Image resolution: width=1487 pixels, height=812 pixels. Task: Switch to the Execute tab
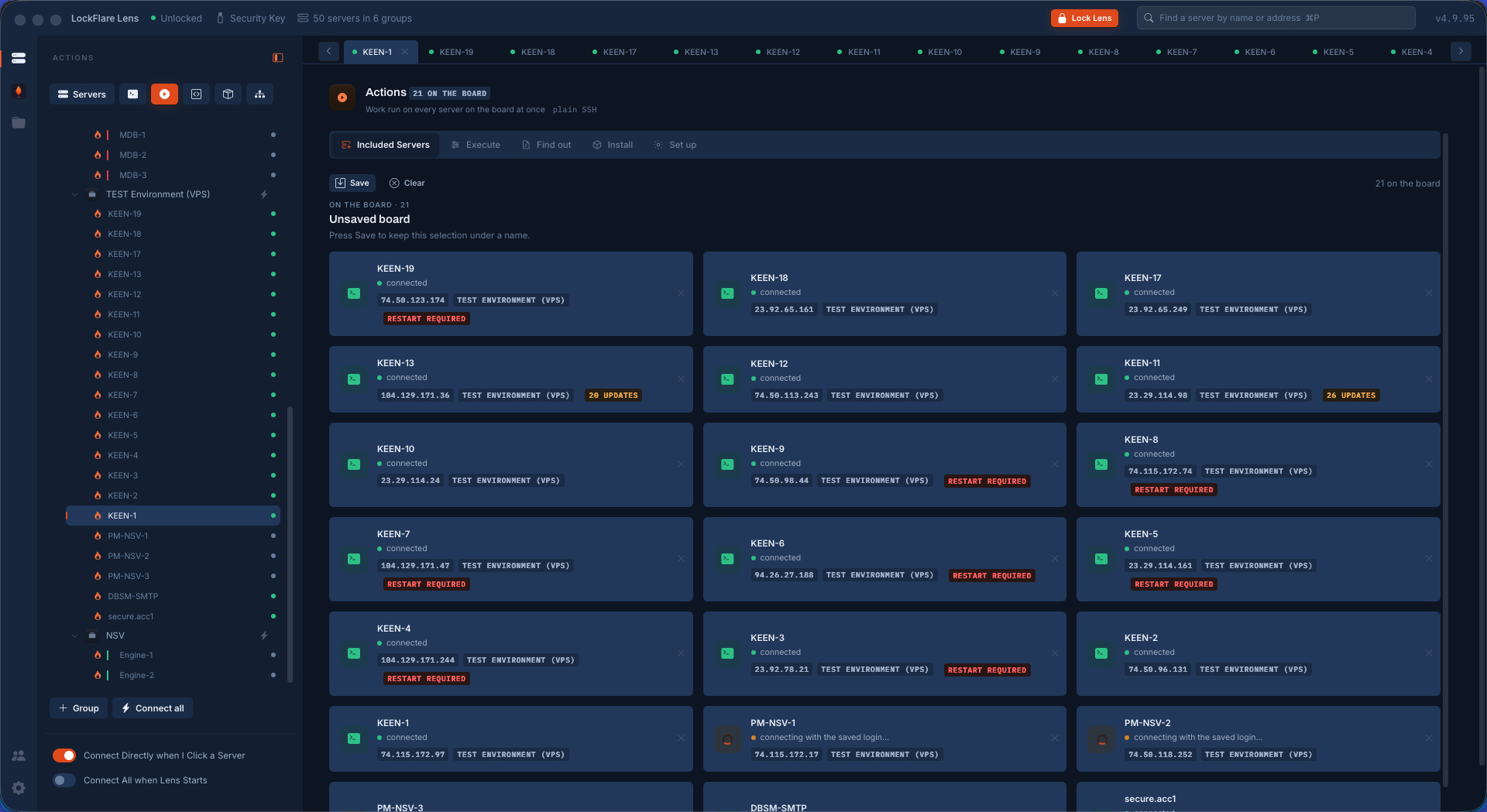pos(476,145)
